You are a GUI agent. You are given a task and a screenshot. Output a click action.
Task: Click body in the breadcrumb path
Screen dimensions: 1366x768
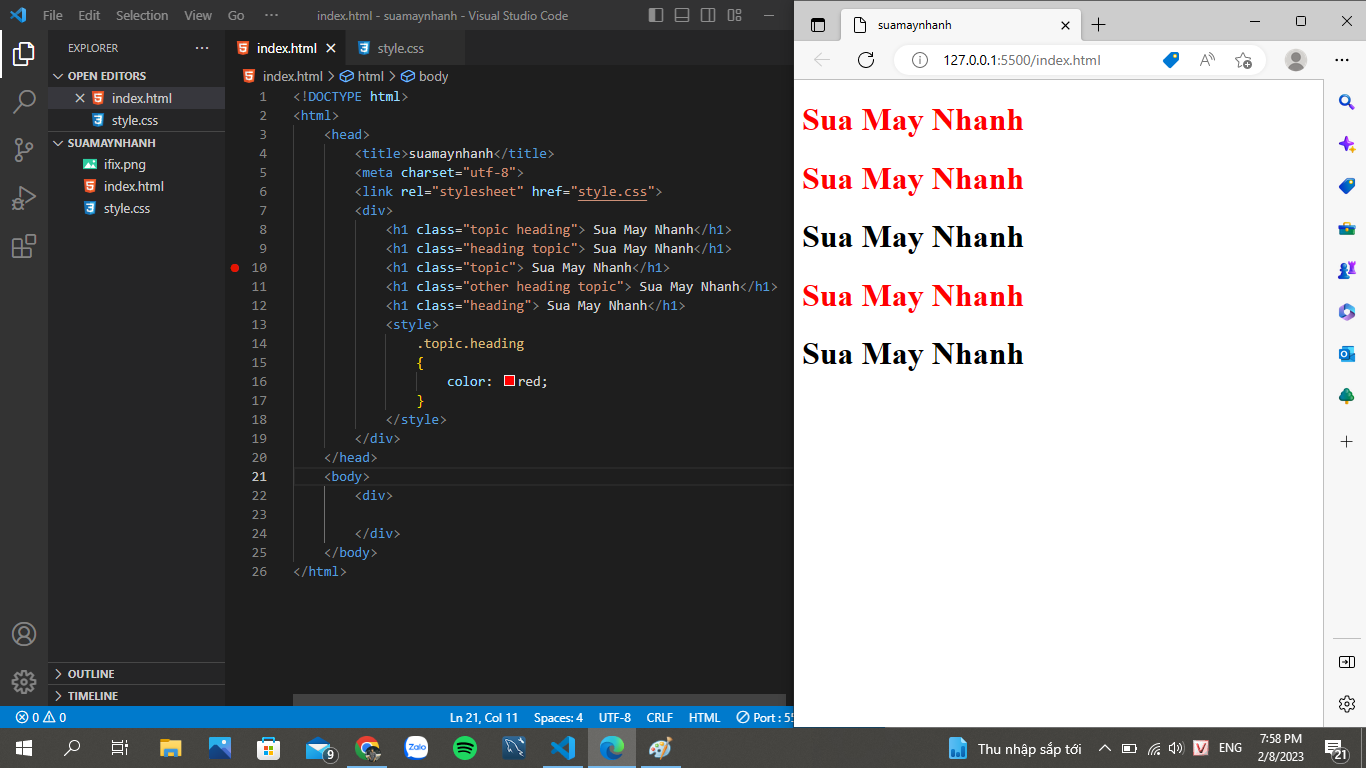(434, 76)
